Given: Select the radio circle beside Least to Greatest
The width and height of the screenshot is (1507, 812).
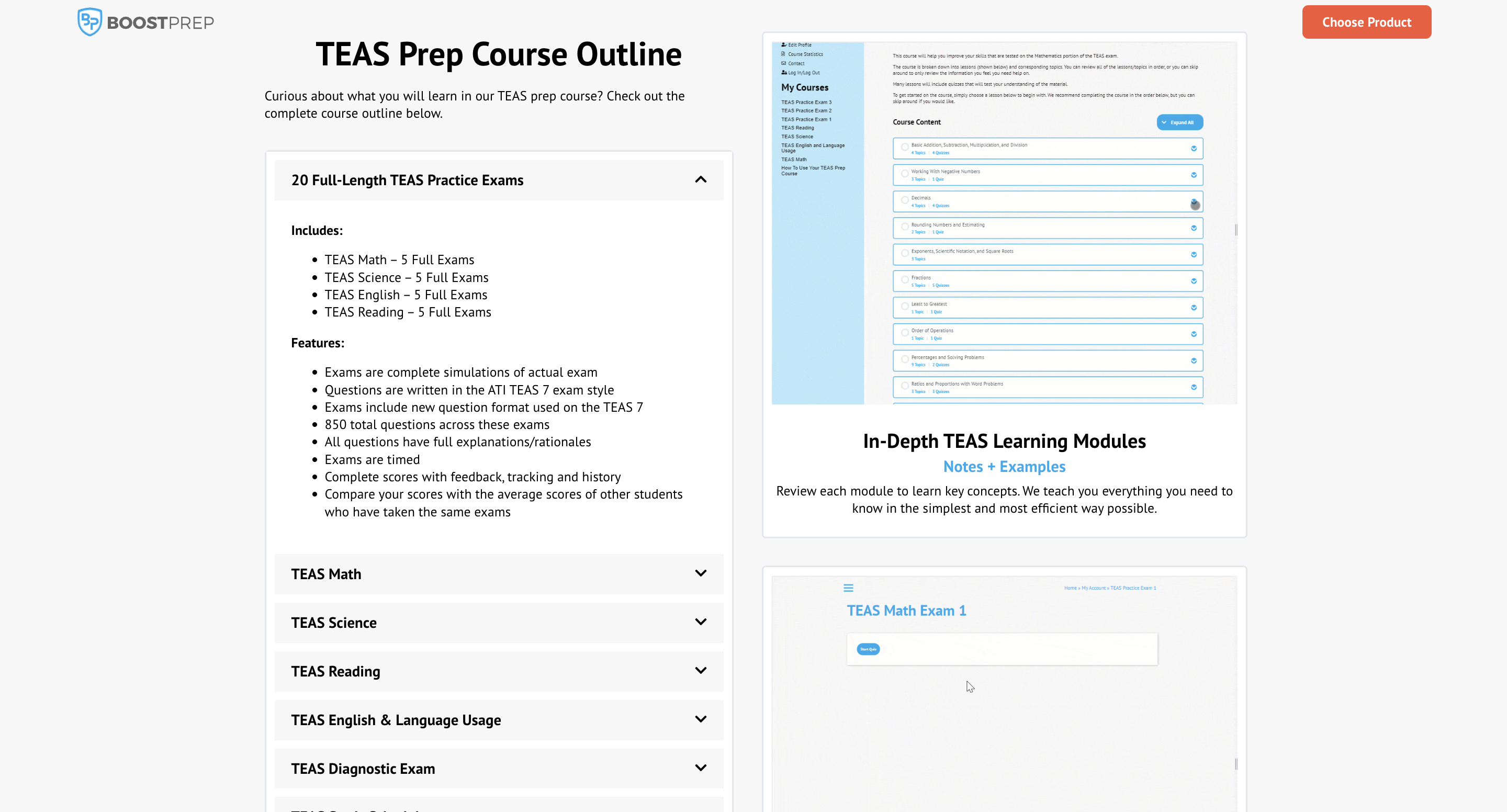Looking at the screenshot, I should [904, 307].
